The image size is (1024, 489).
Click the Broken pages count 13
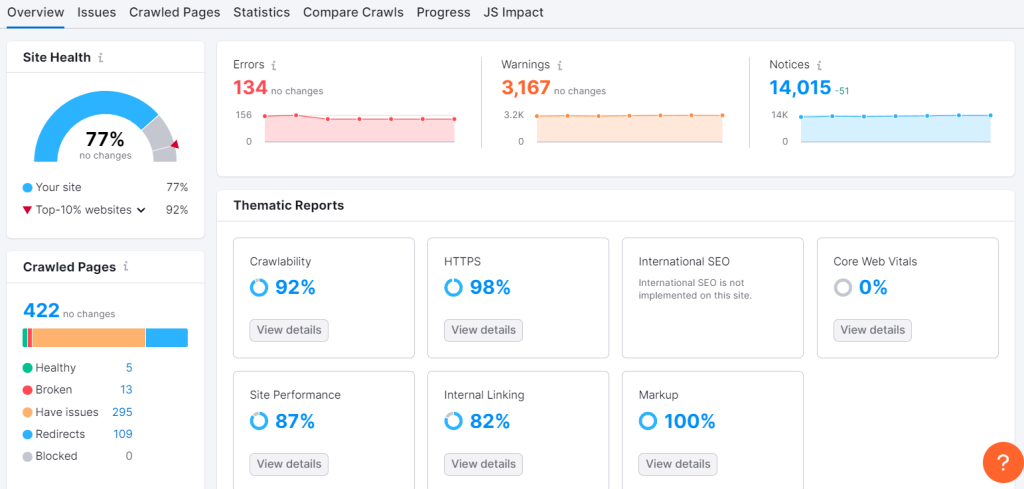click(126, 390)
